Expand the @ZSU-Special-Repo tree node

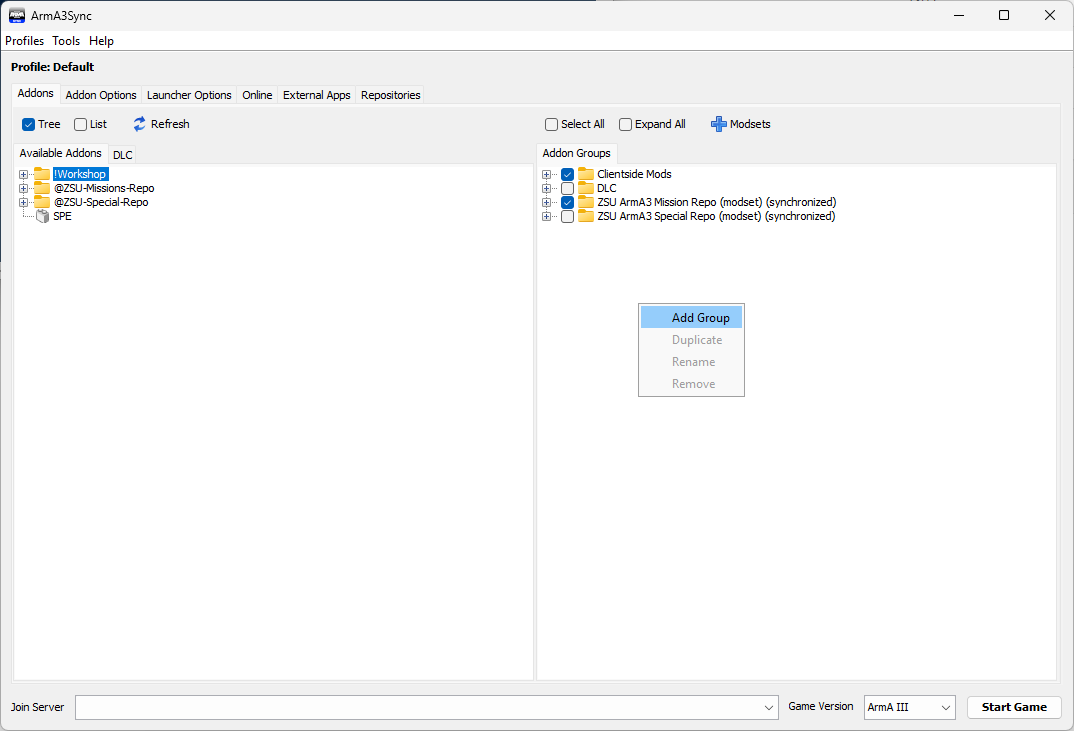coord(23,202)
